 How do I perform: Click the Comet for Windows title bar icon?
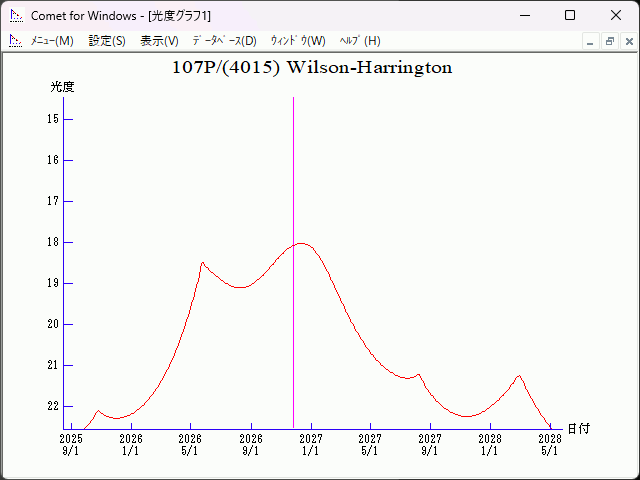click(x=15, y=15)
